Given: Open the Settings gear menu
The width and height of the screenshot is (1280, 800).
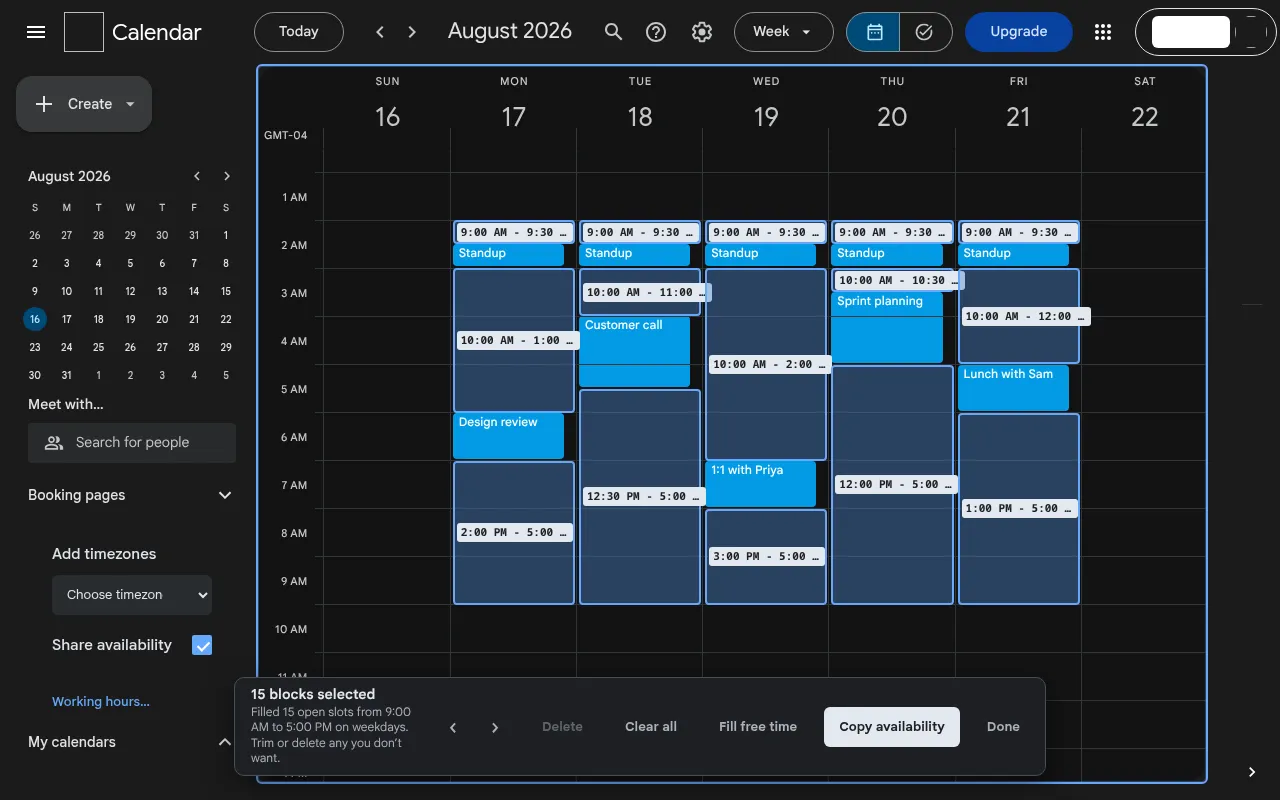Looking at the screenshot, I should point(702,32).
